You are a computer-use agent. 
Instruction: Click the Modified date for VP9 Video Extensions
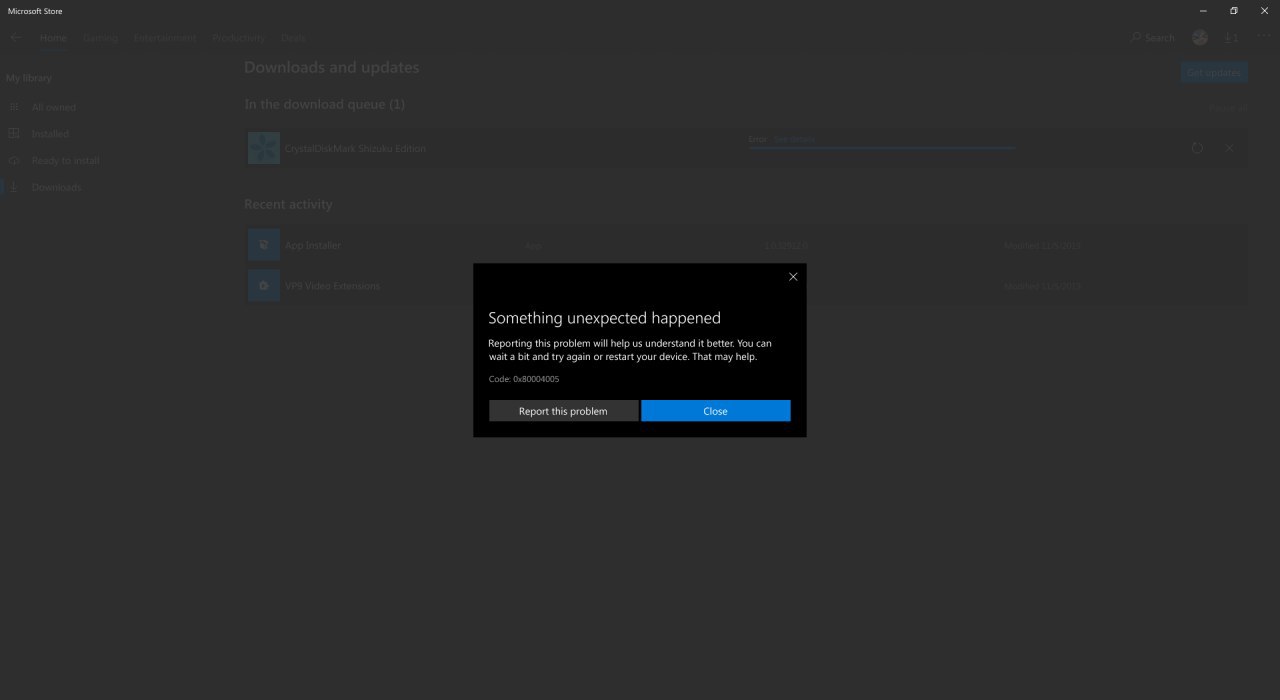(x=1042, y=287)
